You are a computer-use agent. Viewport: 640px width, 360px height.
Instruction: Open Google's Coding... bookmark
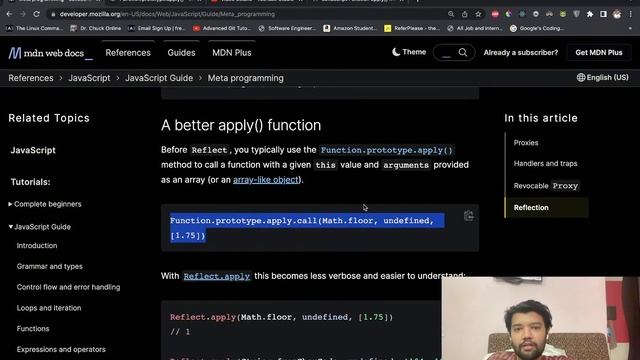[x=538, y=28]
